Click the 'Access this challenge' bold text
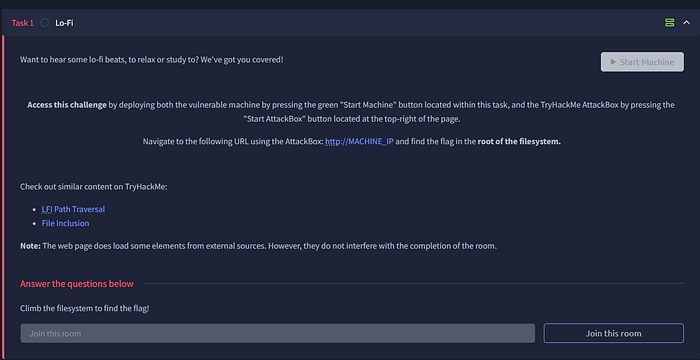This screenshot has height=360, width=700. [67, 105]
